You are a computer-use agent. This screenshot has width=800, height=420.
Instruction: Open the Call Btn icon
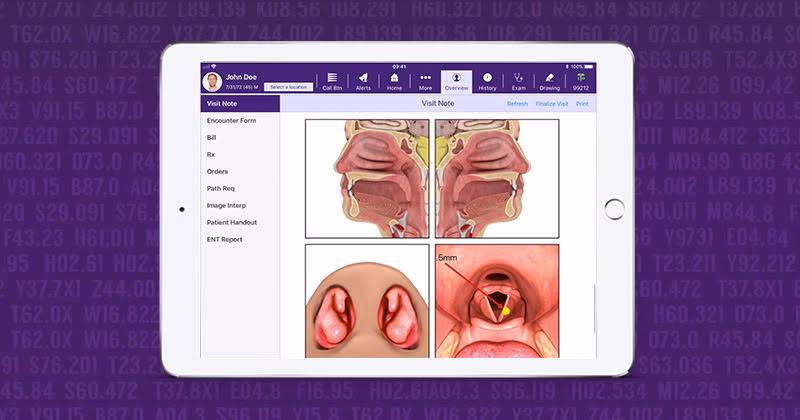click(x=332, y=81)
